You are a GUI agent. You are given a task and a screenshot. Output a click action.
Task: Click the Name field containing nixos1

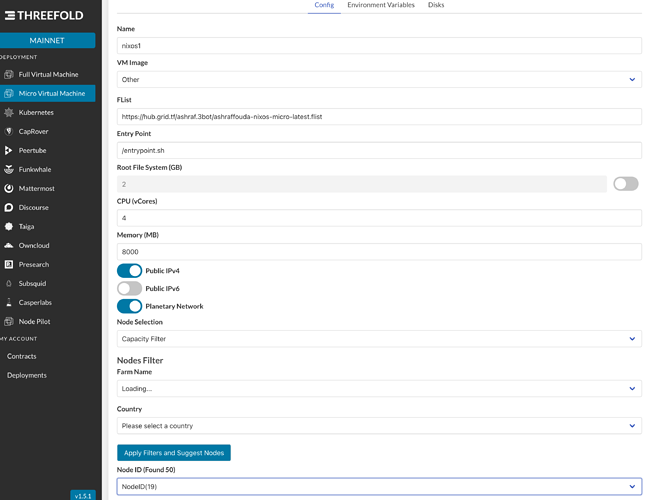379,46
